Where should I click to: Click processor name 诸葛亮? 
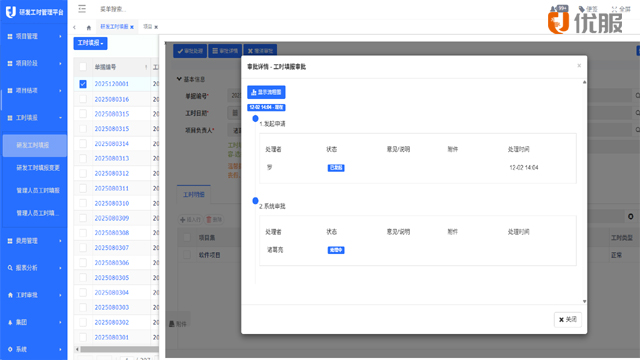(275, 250)
